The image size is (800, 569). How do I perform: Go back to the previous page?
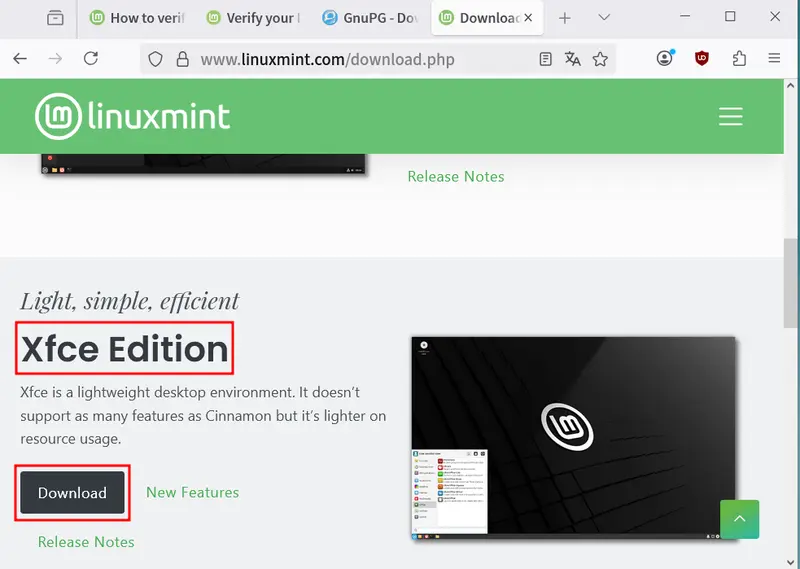pos(20,59)
